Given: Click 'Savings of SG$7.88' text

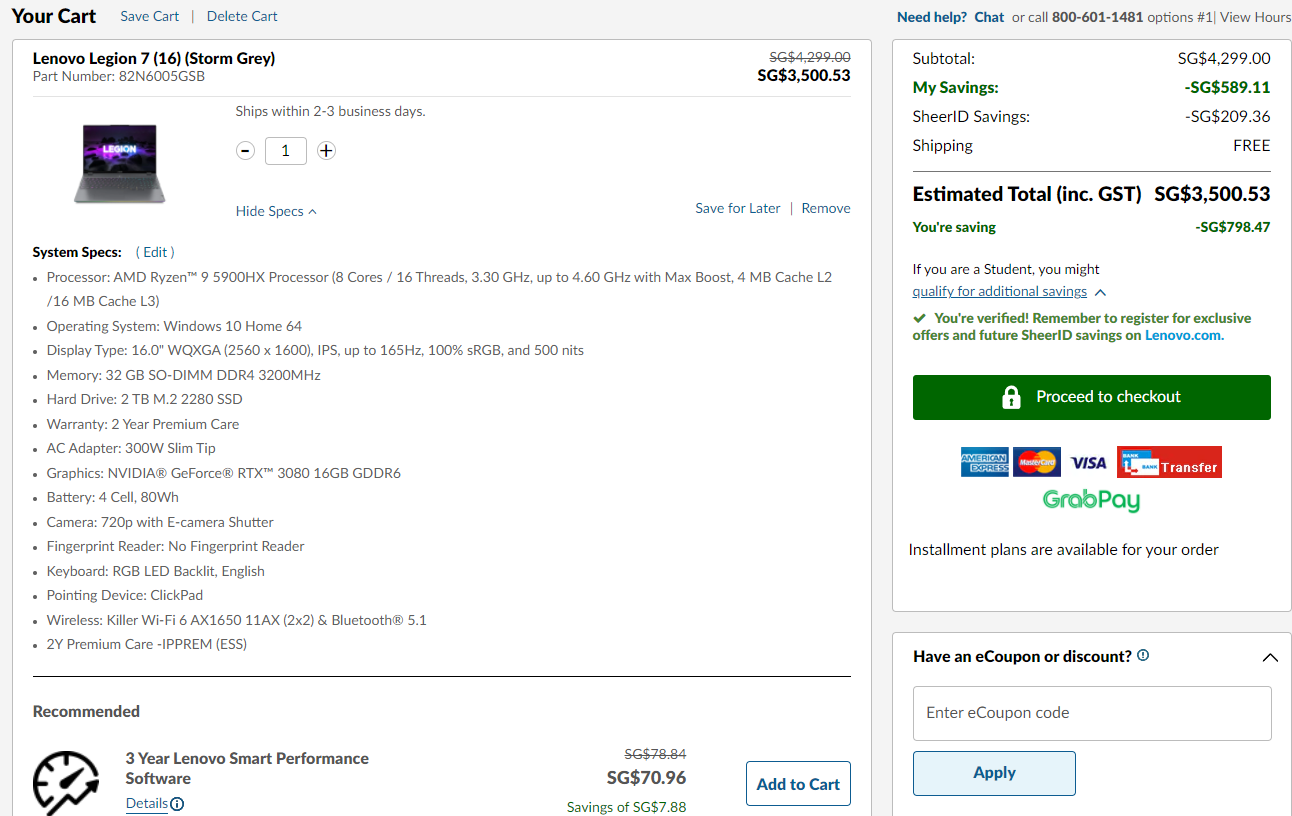Looking at the screenshot, I should (x=626, y=807).
